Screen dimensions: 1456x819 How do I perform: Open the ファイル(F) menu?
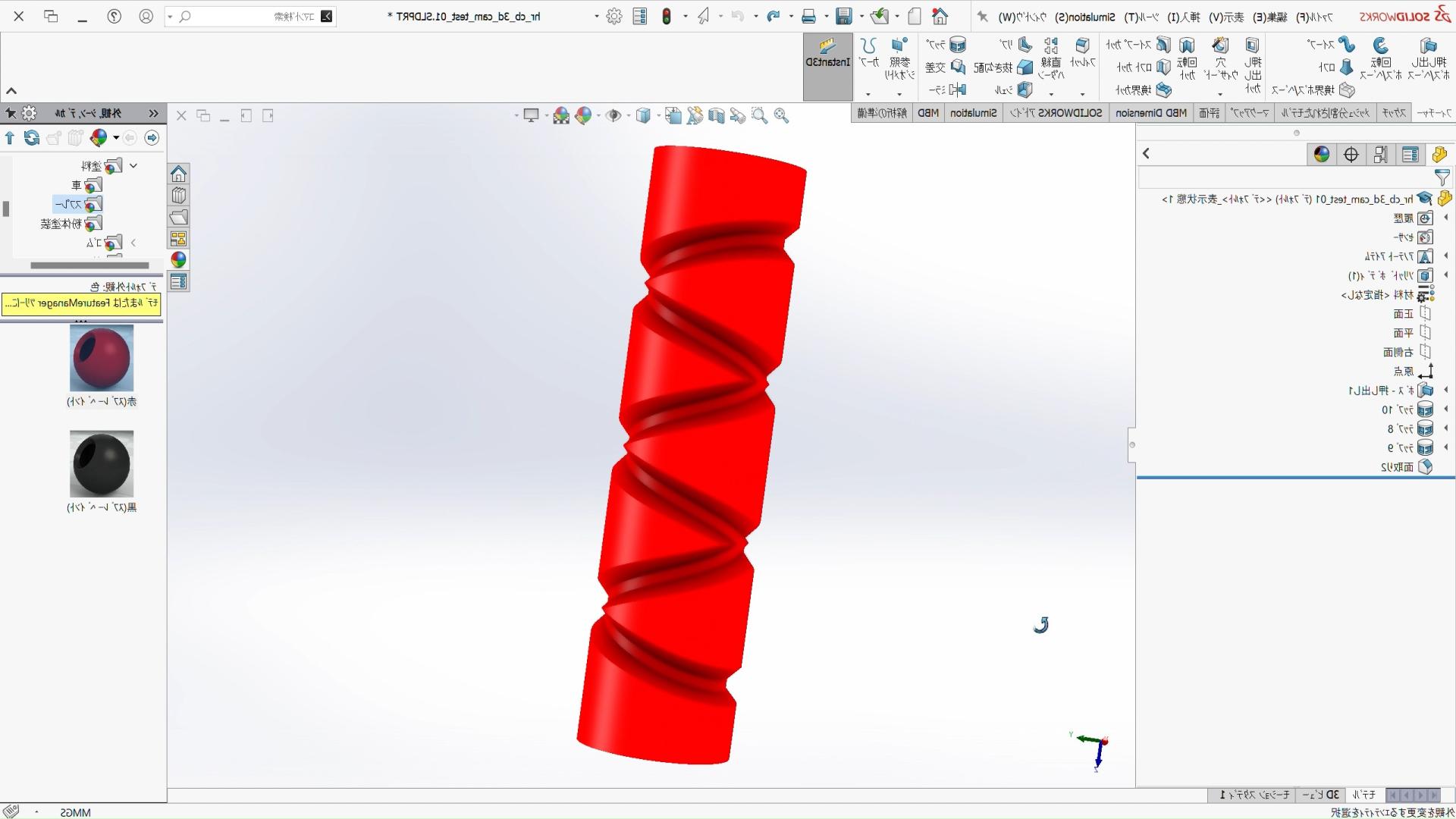point(1313,17)
